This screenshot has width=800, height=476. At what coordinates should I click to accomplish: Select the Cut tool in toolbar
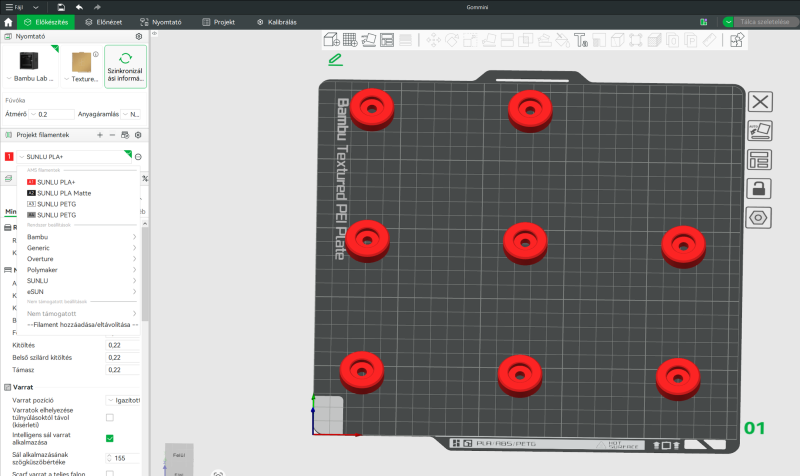pos(507,40)
